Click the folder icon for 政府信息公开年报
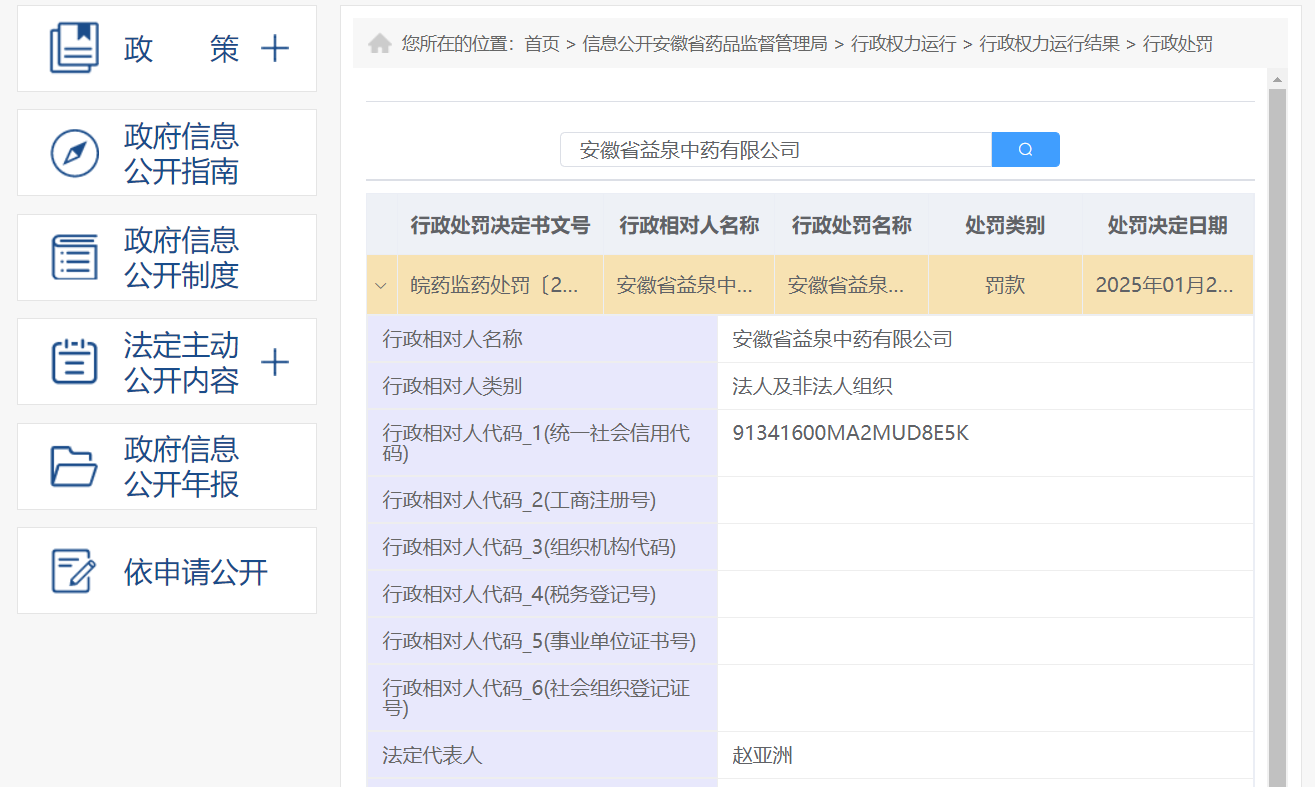 [x=75, y=466]
